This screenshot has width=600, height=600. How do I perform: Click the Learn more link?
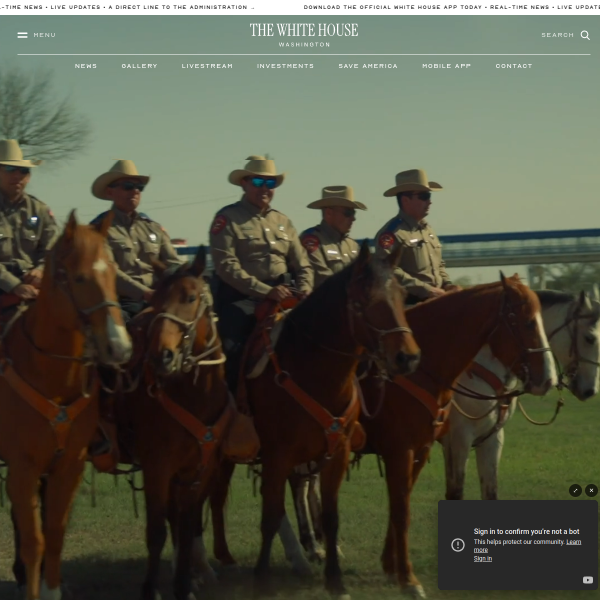(x=573, y=541)
